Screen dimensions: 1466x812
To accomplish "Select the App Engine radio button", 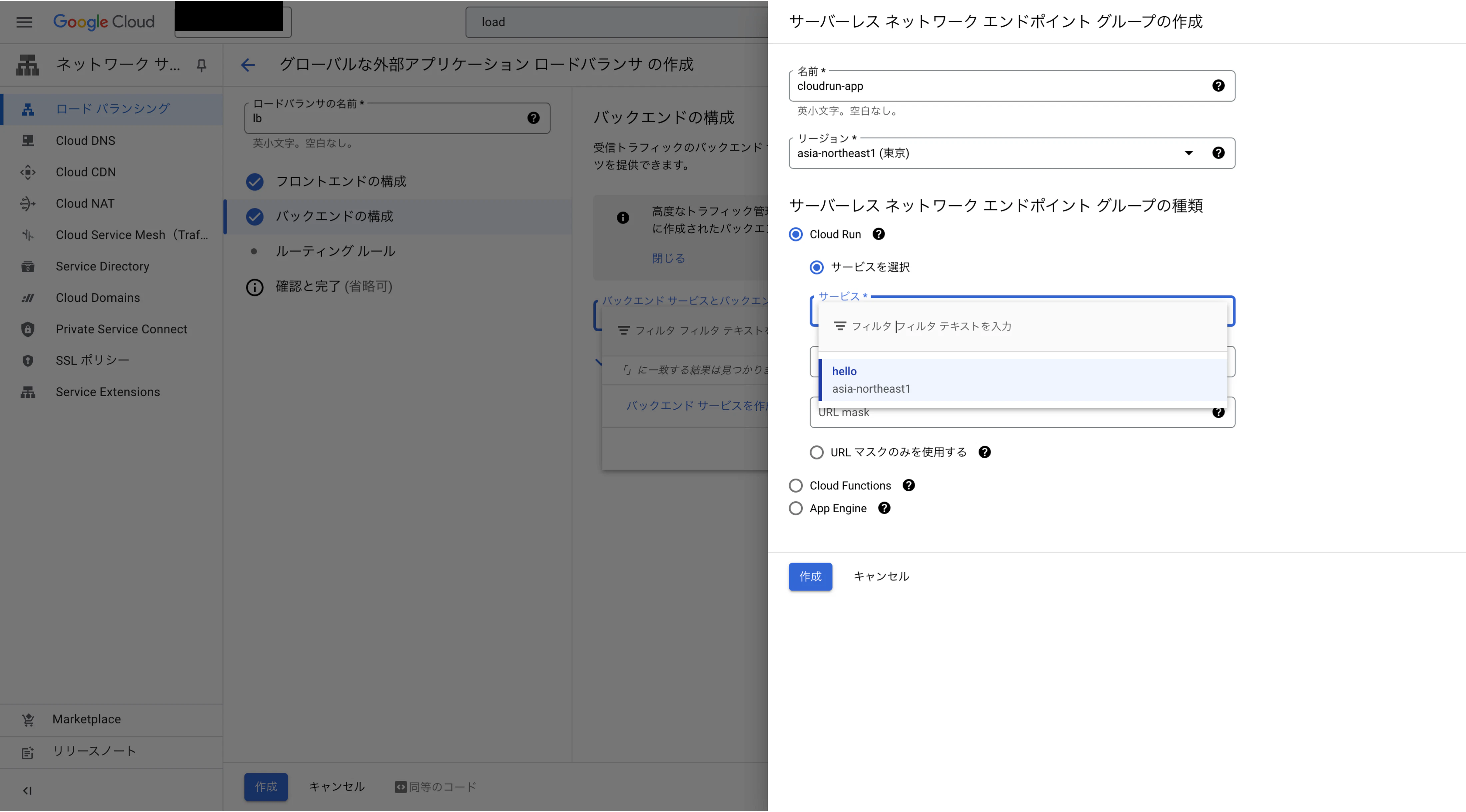I will pyautogui.click(x=796, y=508).
